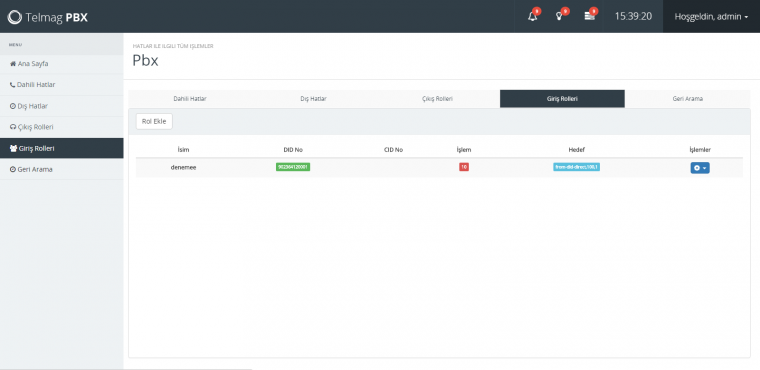Open the Hoşgeldin, admin user menu

click(x=711, y=16)
